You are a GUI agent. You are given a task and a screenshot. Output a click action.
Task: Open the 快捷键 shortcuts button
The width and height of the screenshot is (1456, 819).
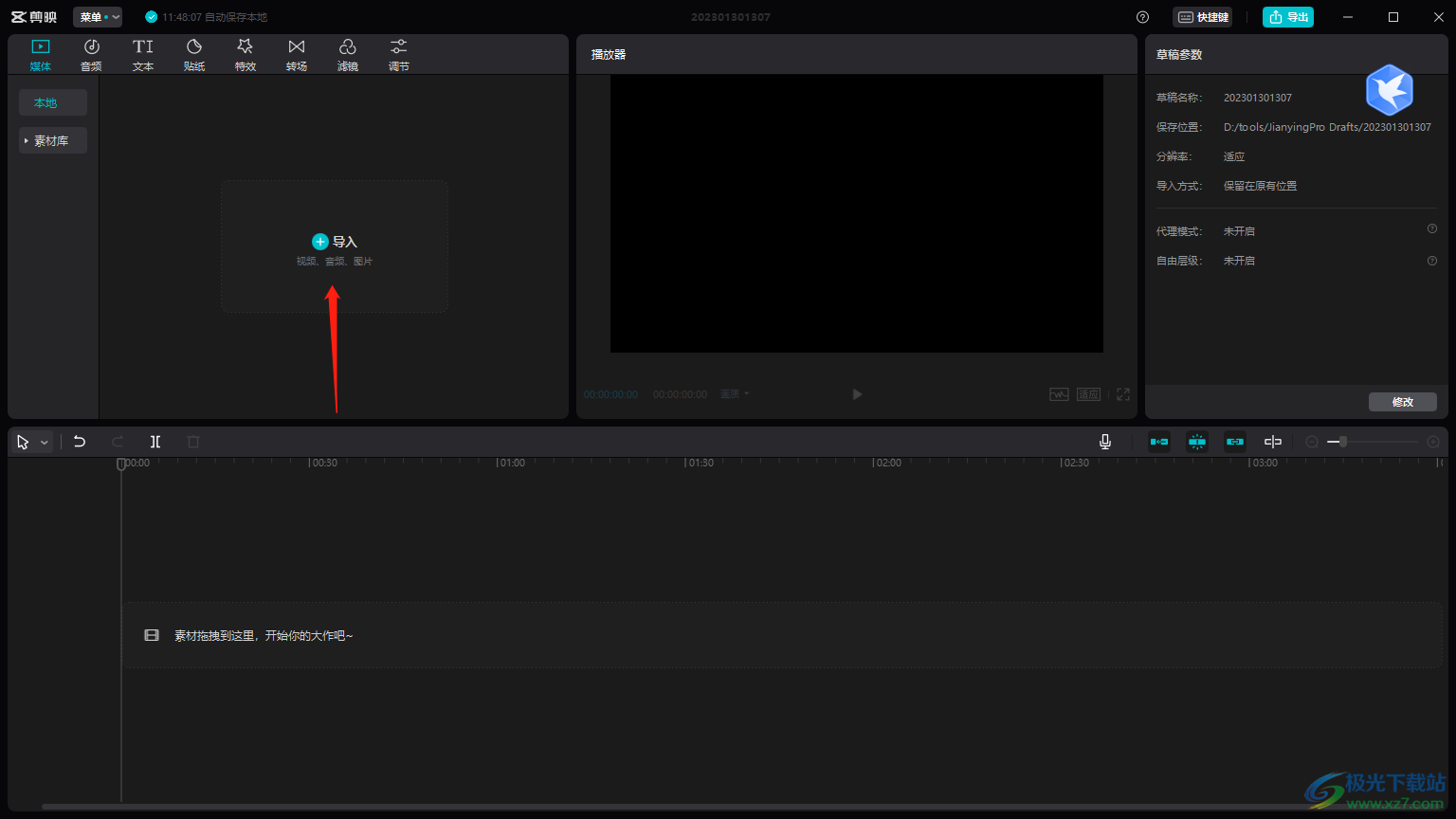pyautogui.click(x=1202, y=17)
